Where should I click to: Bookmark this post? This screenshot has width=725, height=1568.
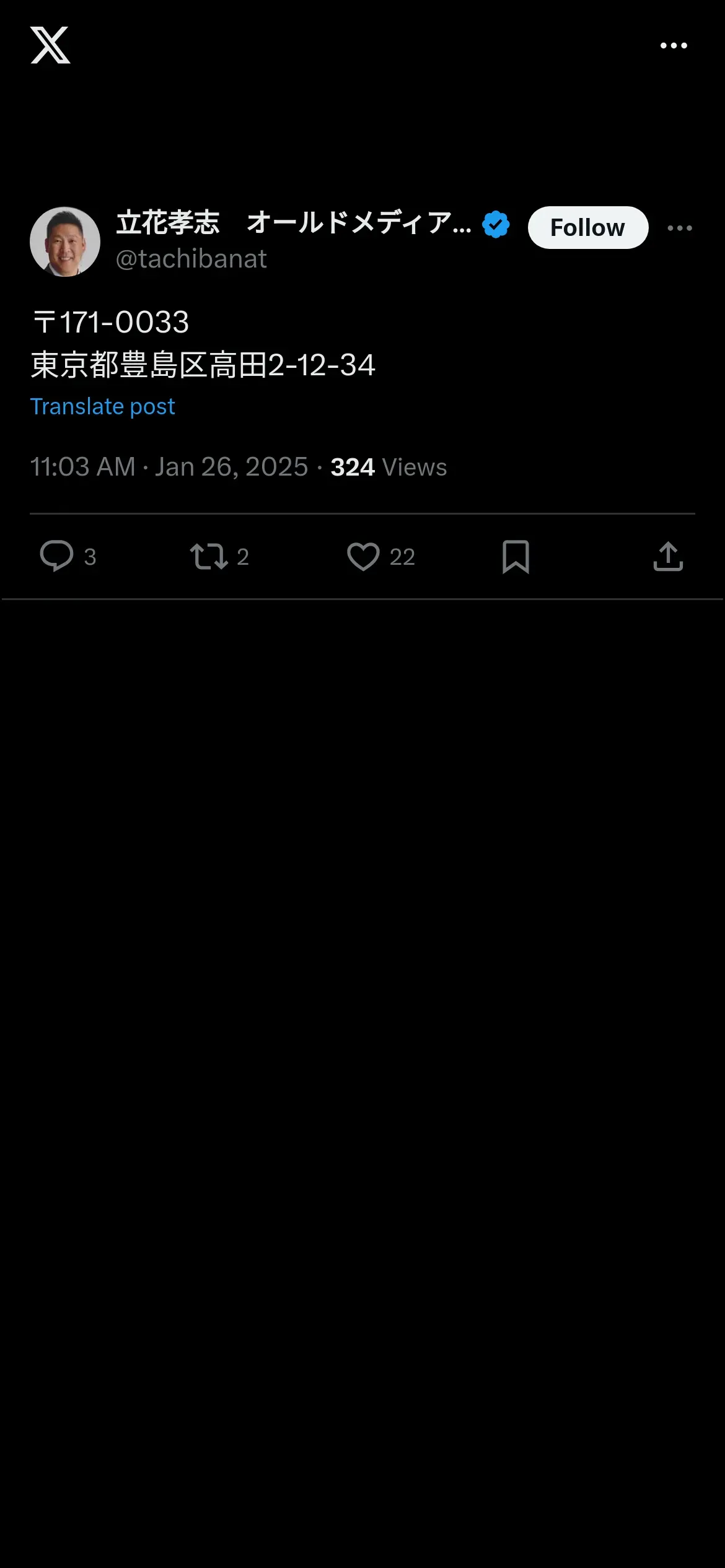point(516,556)
